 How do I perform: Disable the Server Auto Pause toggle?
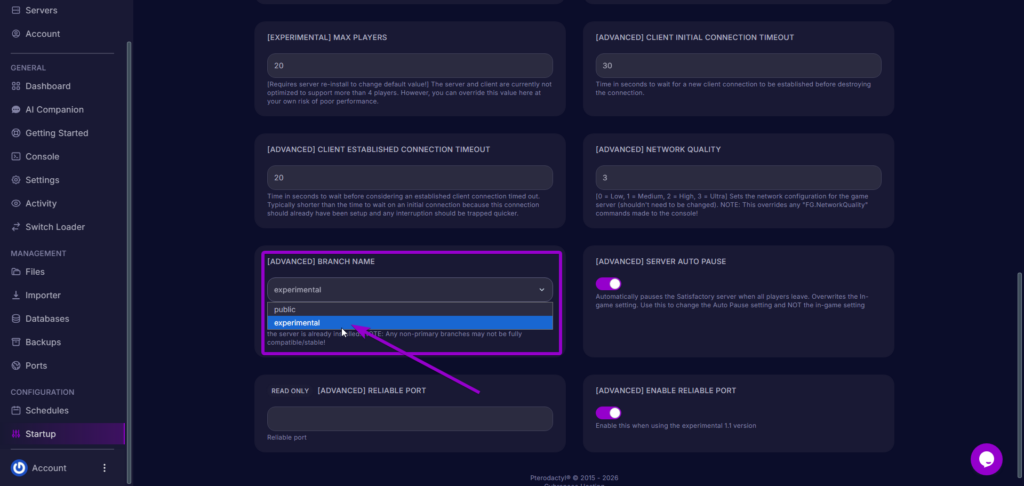point(608,284)
